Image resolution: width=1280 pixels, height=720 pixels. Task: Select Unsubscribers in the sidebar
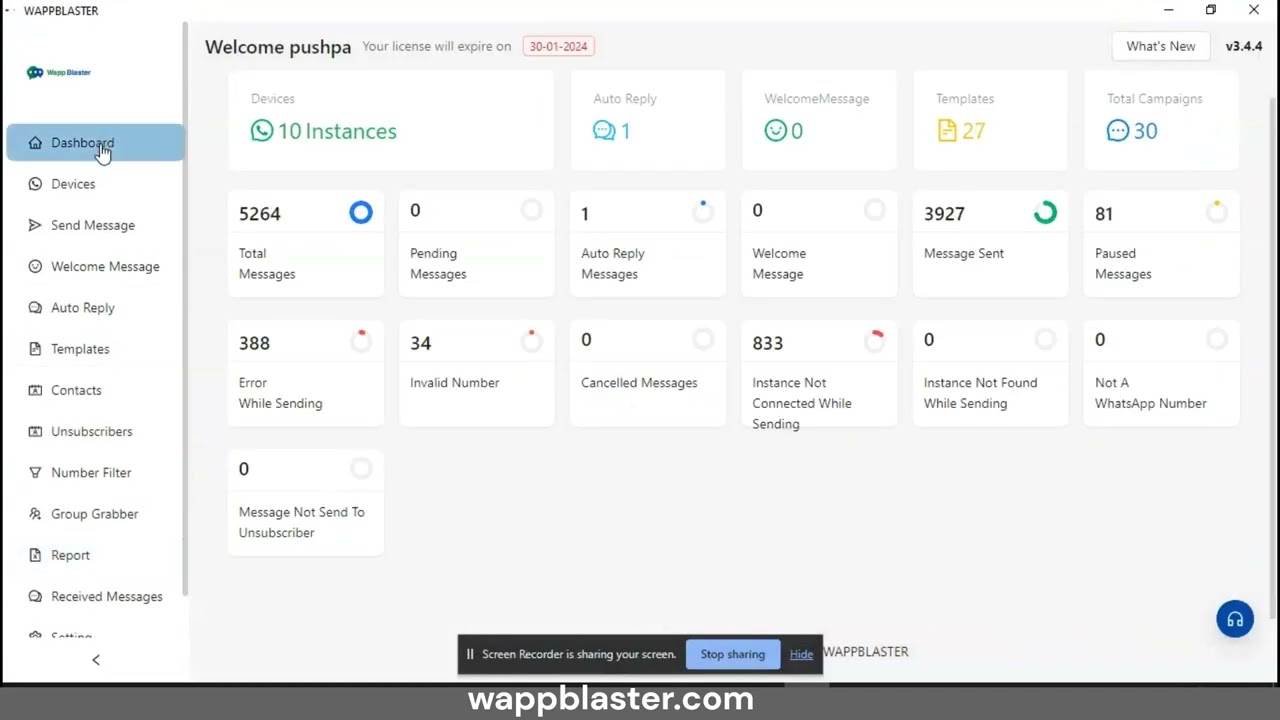[96, 431]
